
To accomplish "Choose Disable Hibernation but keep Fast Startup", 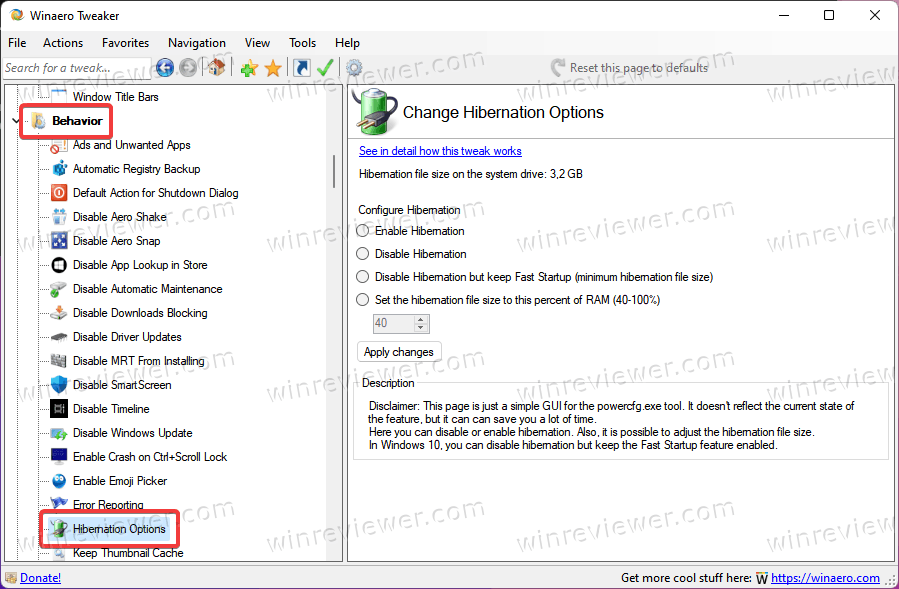I will pos(362,277).
